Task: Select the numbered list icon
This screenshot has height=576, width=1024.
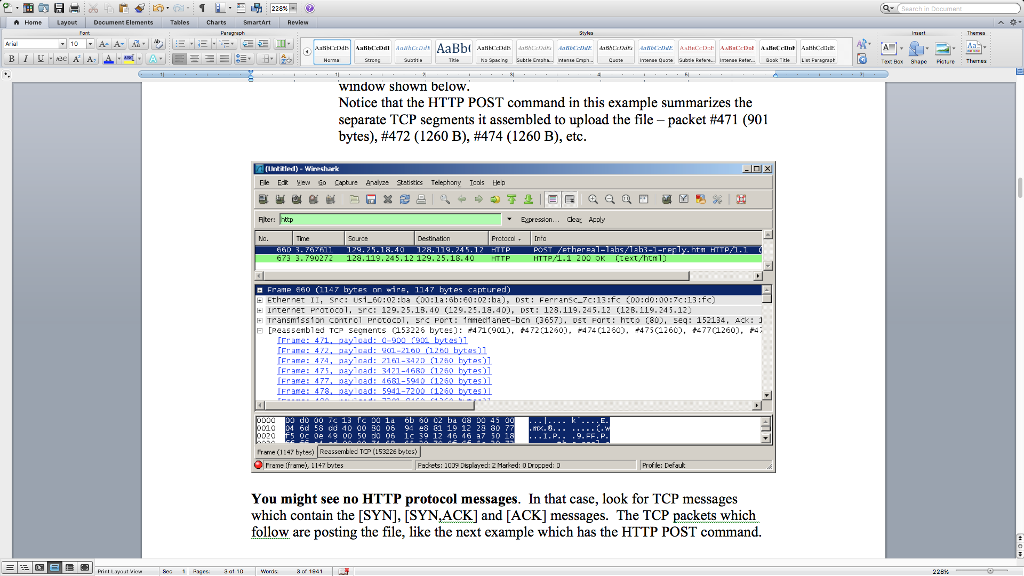Action: (201, 44)
